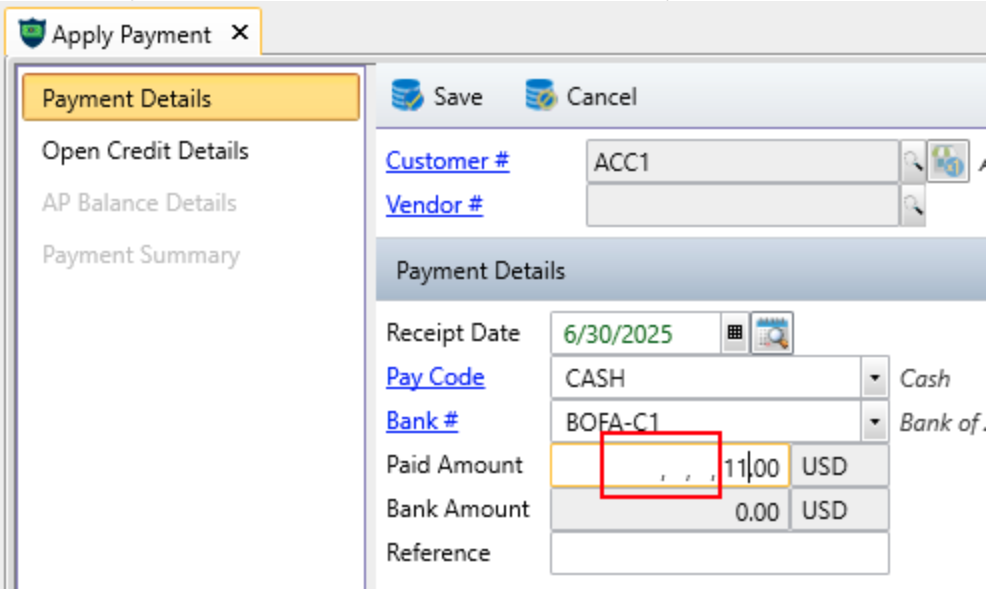990x592 pixels.
Task: Open the Customer # link
Action: pyautogui.click(x=447, y=161)
